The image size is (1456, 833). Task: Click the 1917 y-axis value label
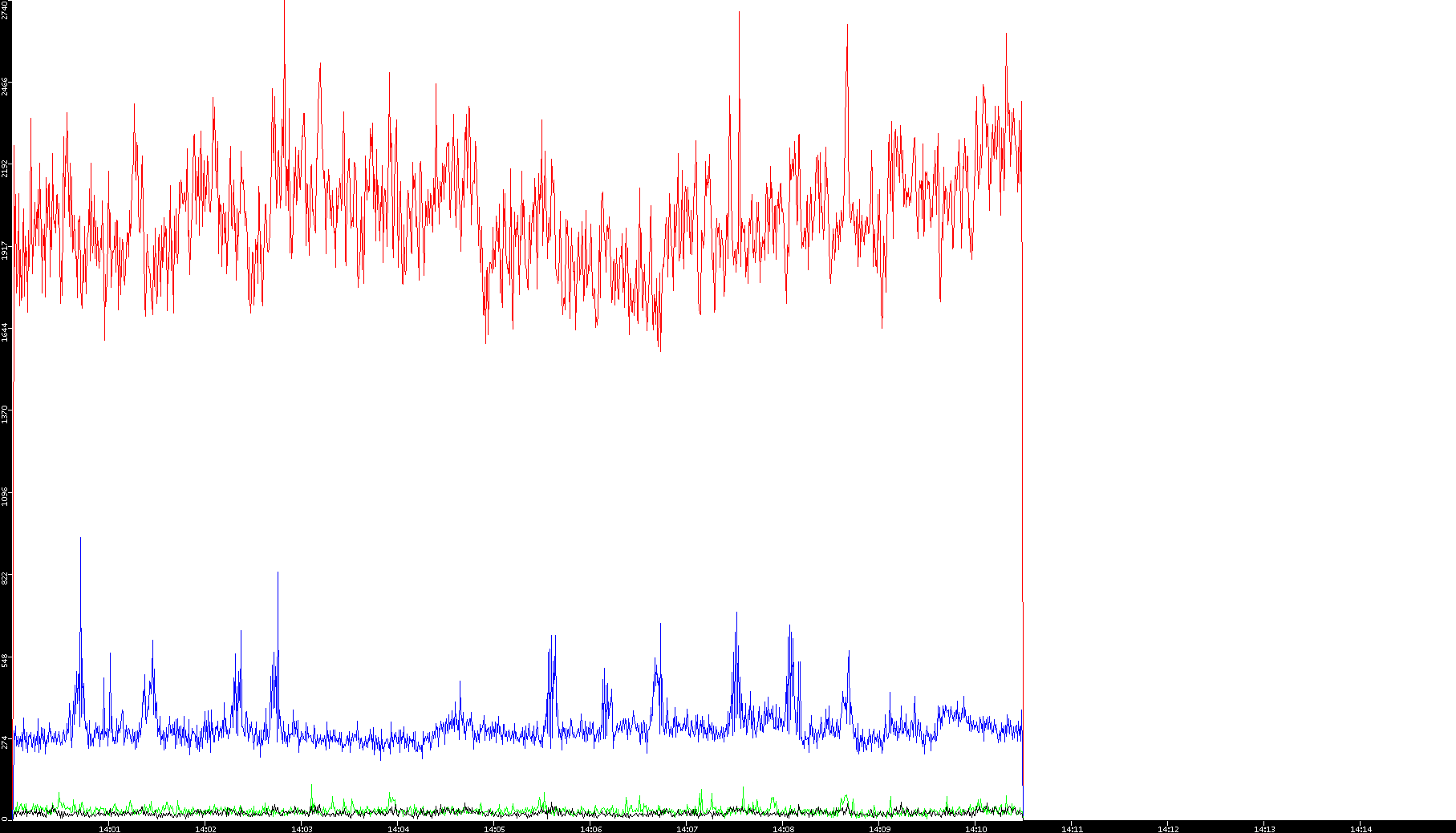coord(5,250)
